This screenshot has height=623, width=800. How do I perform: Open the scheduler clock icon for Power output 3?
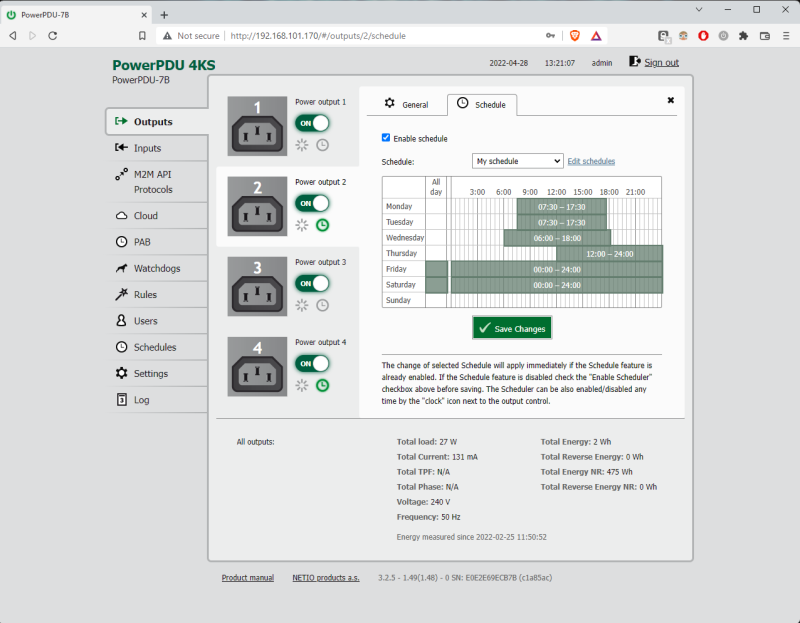pos(321,305)
